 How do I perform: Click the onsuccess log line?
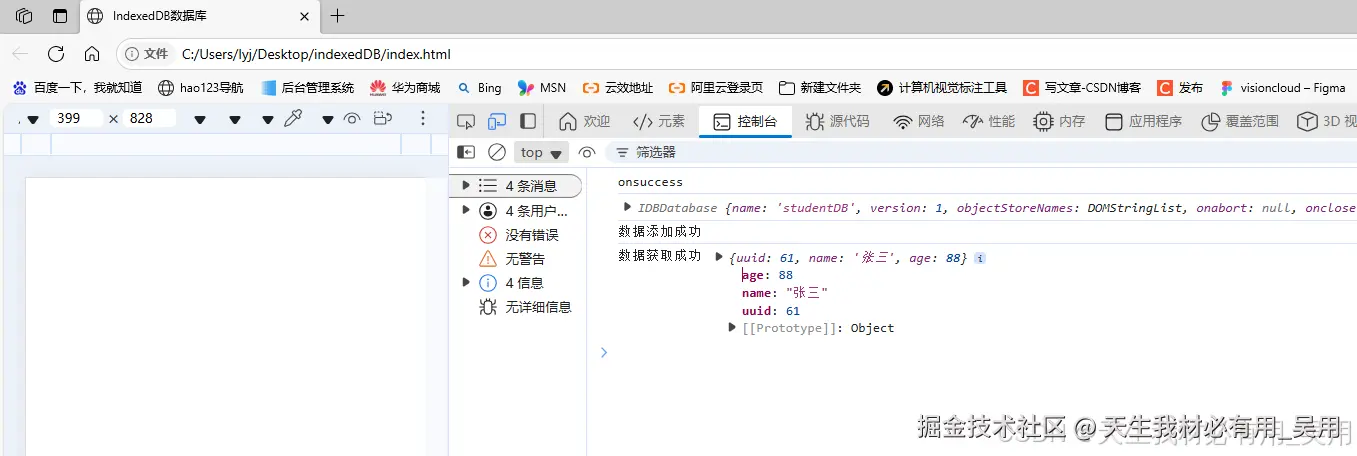tap(650, 182)
